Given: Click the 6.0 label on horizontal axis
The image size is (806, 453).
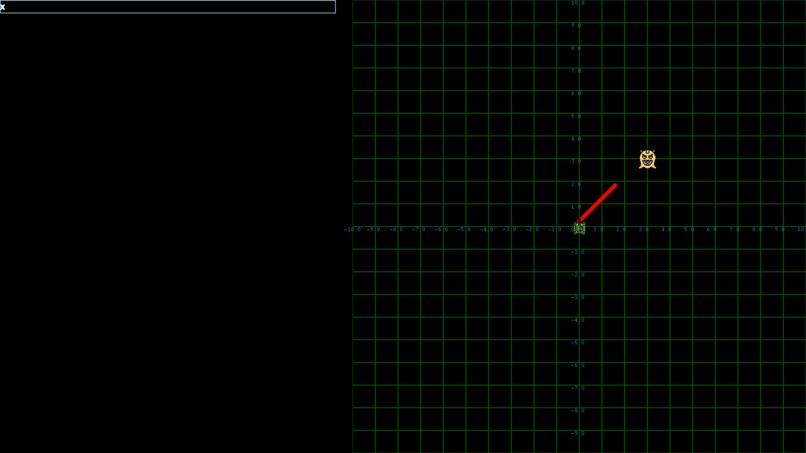Looking at the screenshot, I should (711, 229).
